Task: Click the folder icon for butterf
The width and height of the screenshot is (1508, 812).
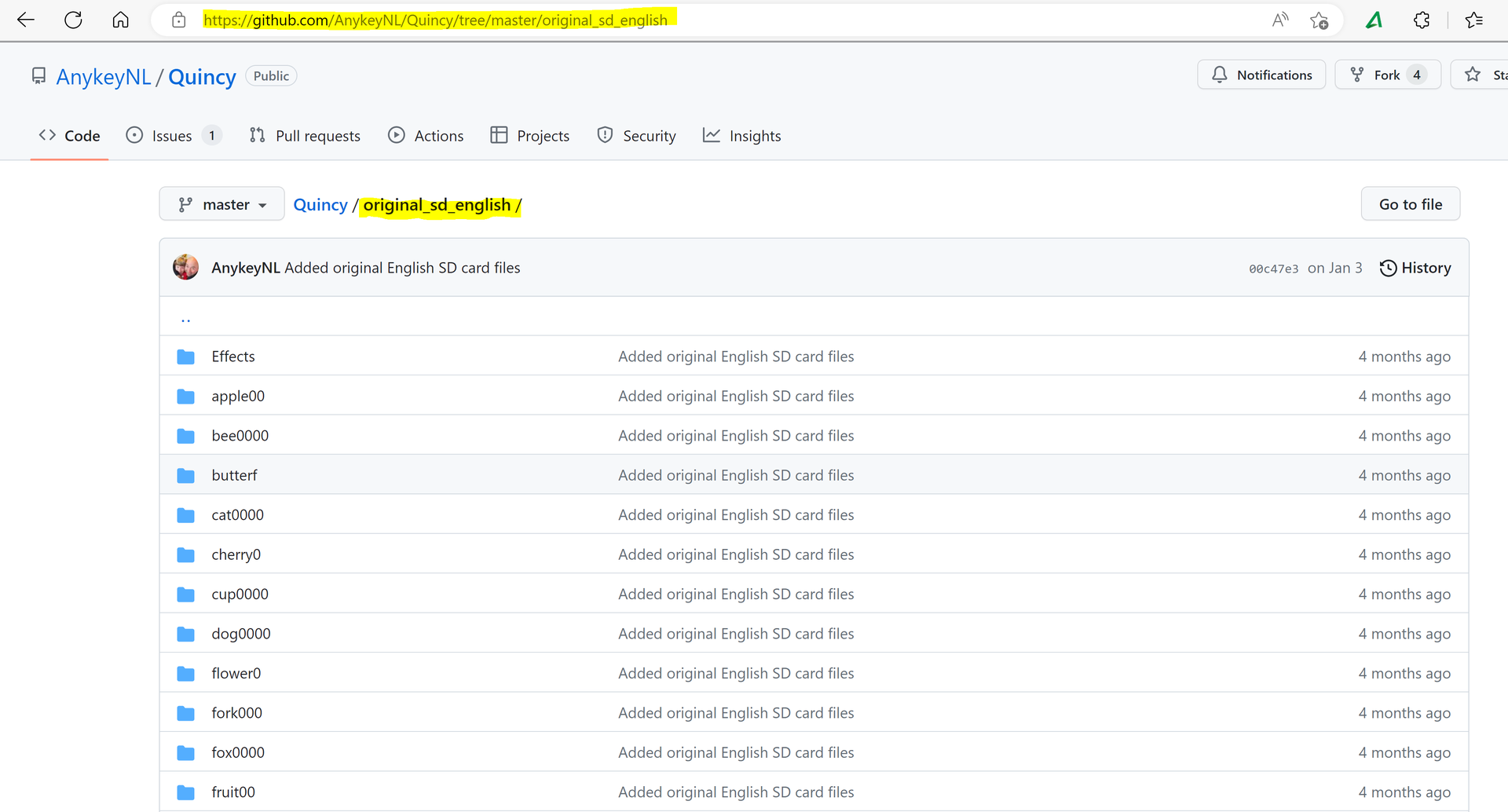Action: (186, 476)
